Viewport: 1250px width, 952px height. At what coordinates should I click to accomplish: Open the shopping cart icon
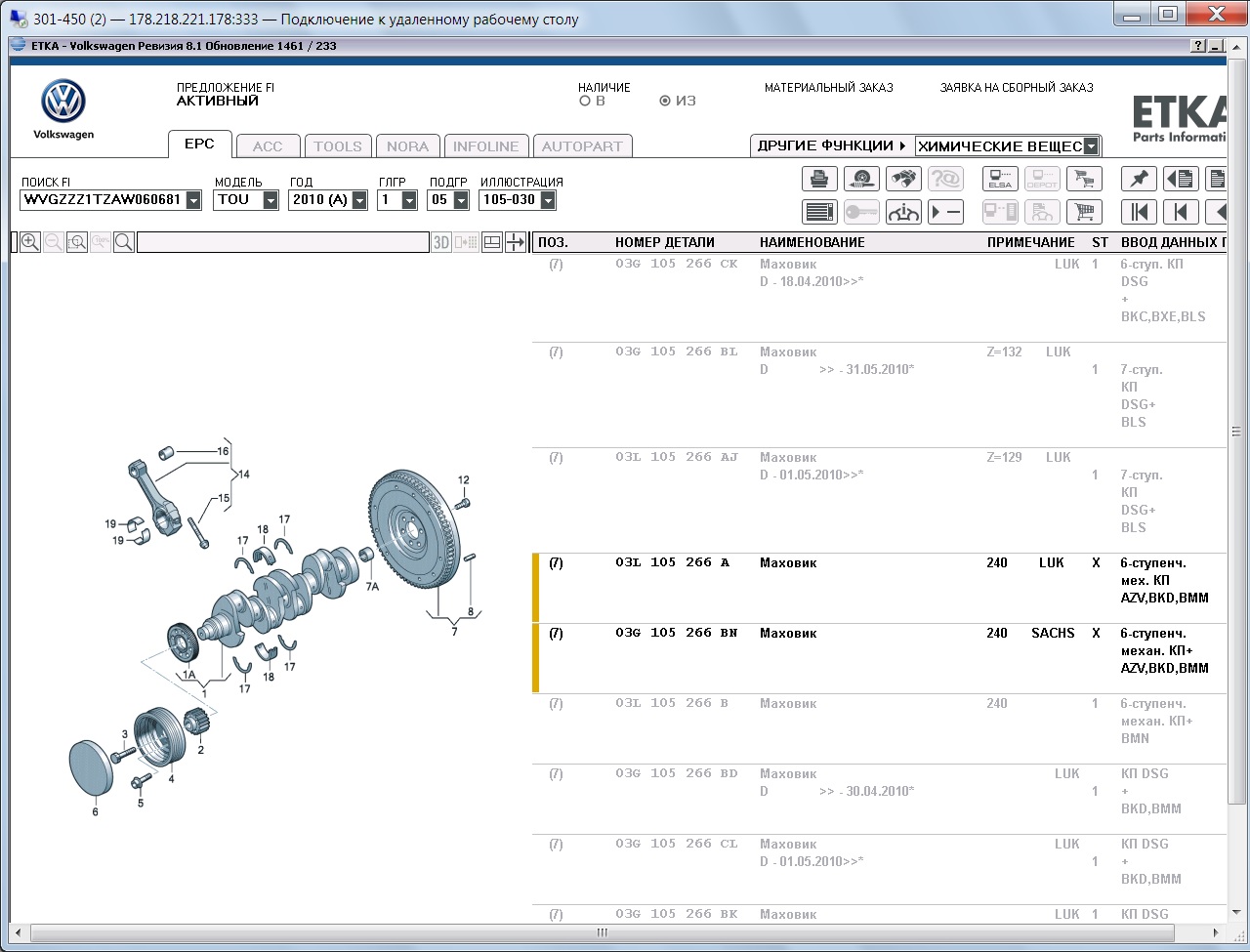pos(1084,212)
